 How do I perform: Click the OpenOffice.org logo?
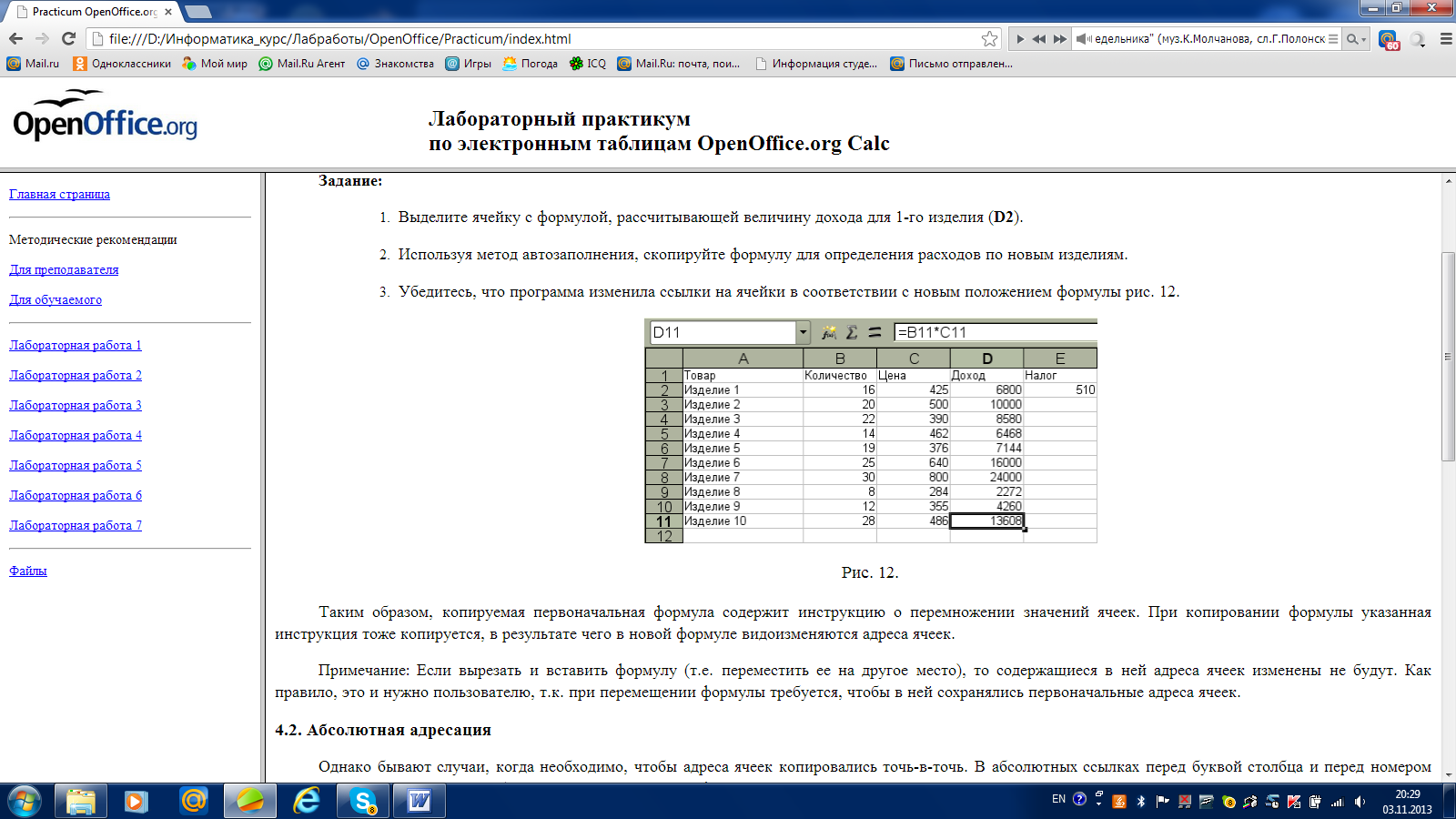105,116
